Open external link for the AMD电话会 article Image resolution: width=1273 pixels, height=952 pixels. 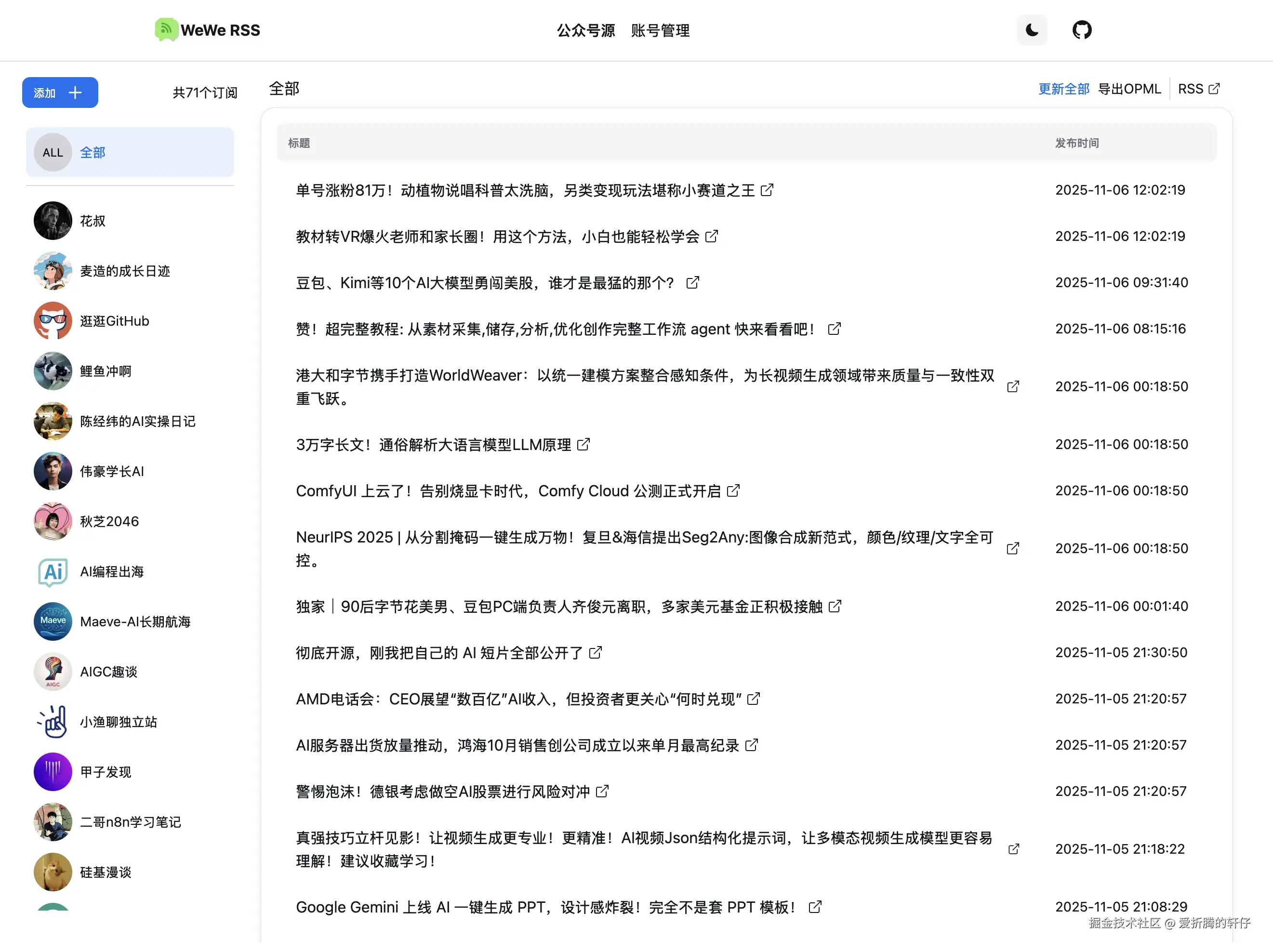[753, 699]
